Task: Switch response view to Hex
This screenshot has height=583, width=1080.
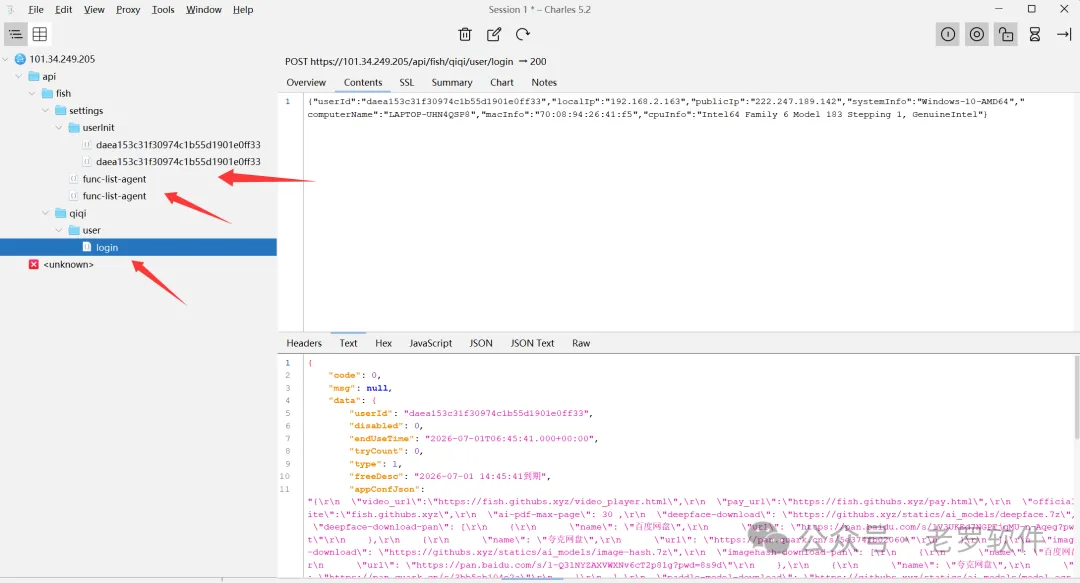Action: pos(384,343)
